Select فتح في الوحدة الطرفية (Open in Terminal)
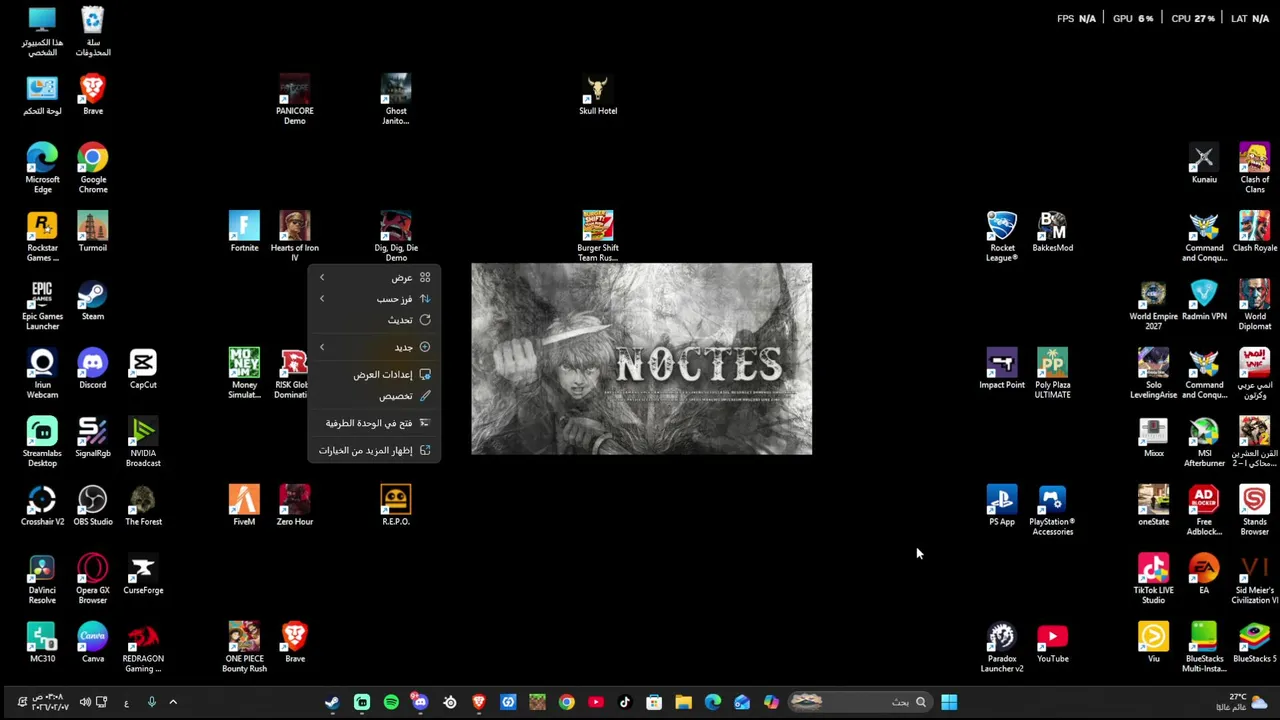Image resolution: width=1280 pixels, height=720 pixels. click(x=374, y=423)
